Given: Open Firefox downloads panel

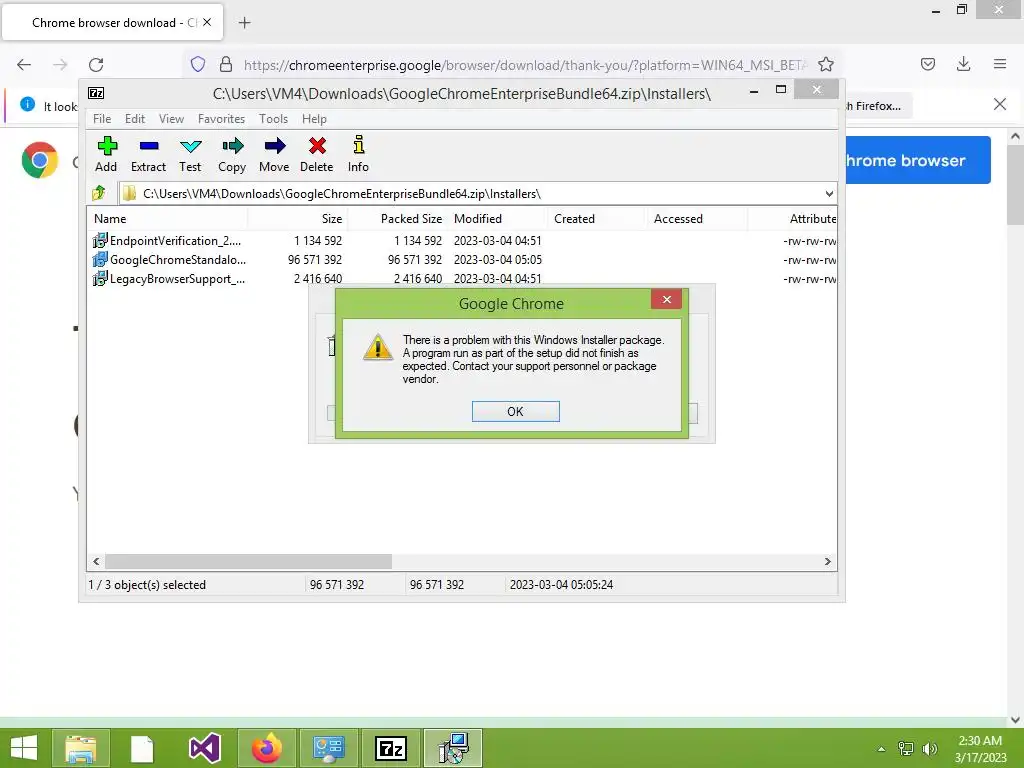Looking at the screenshot, I should [x=963, y=64].
